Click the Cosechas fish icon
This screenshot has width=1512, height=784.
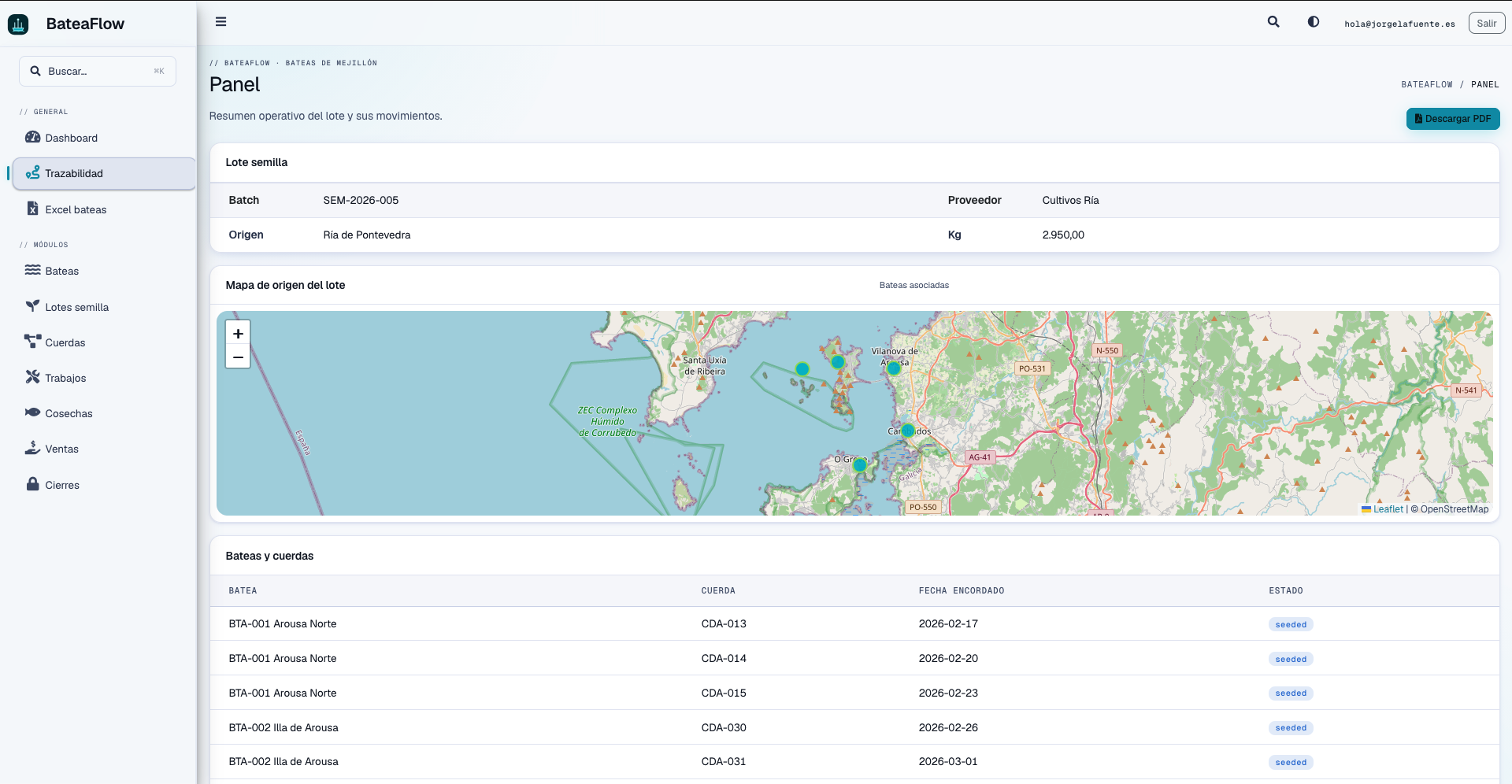point(32,412)
